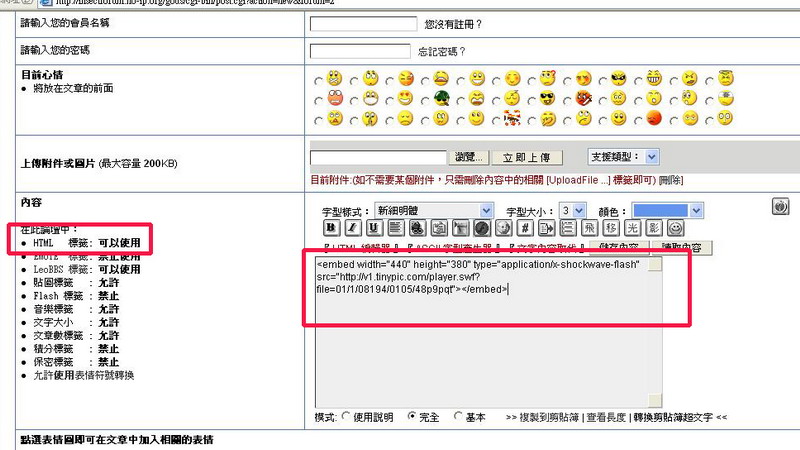
Task: Select the 使用說明 mode radio button
Action: [x=347, y=416]
